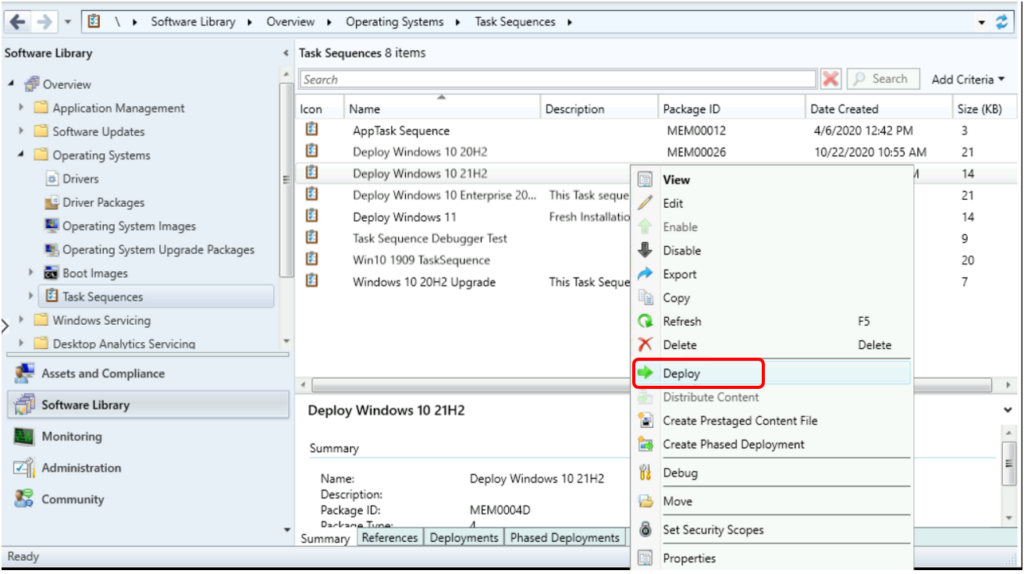Open the Assets and Compliance workspace
The width and height of the screenshot is (1024, 574).
[148, 374]
